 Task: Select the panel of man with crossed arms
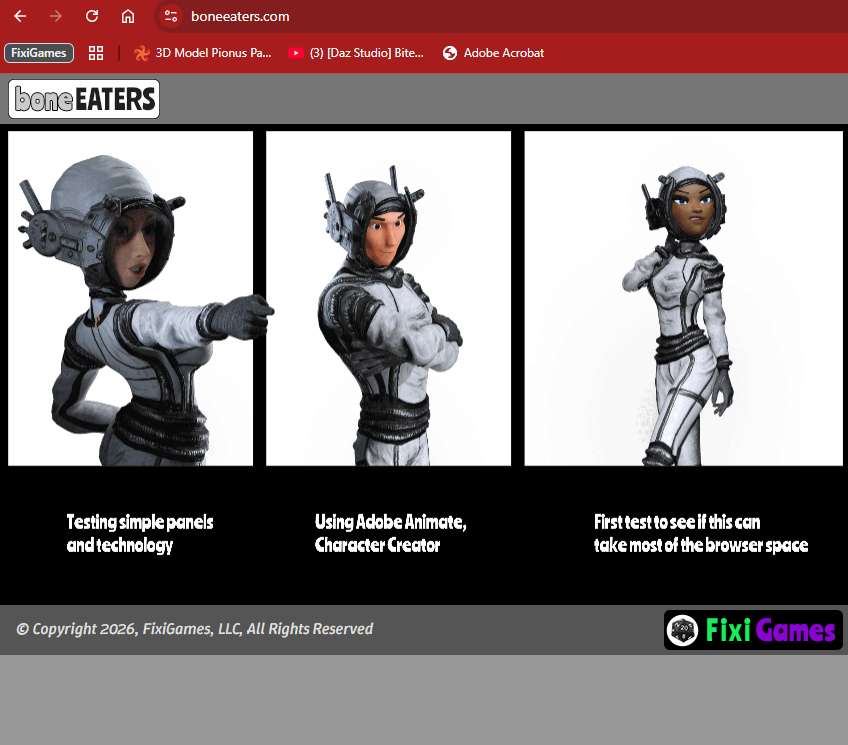click(388, 298)
